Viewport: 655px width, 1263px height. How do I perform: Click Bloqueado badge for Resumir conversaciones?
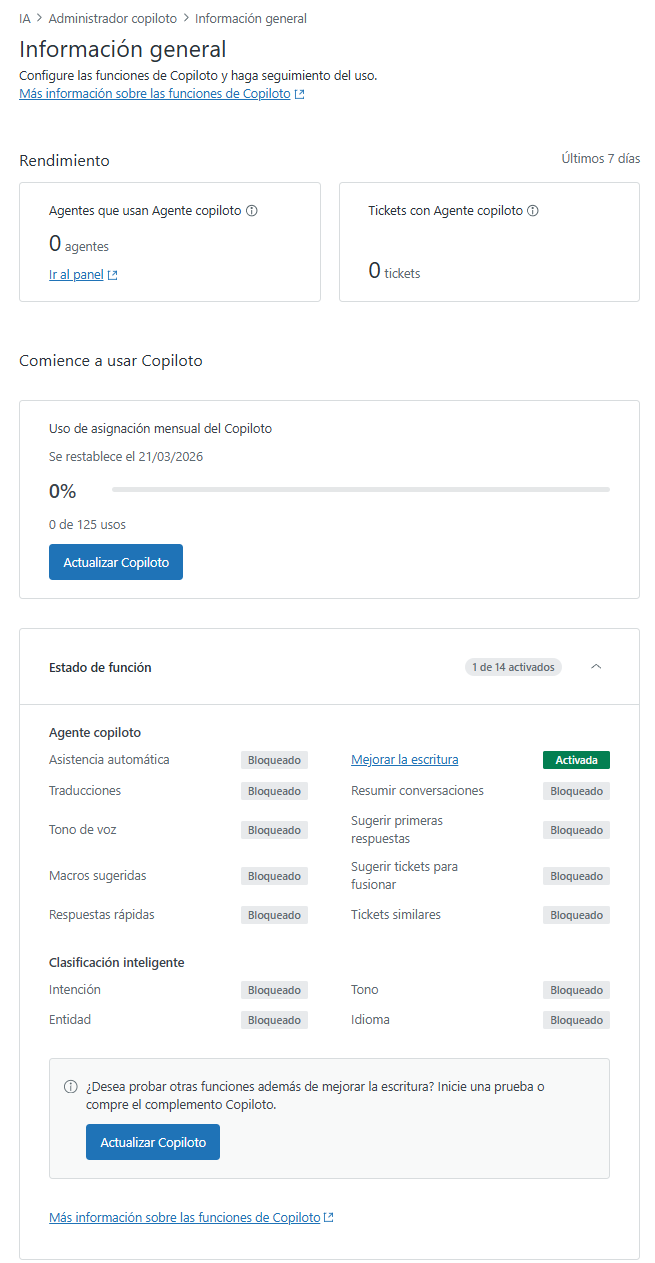tap(576, 791)
